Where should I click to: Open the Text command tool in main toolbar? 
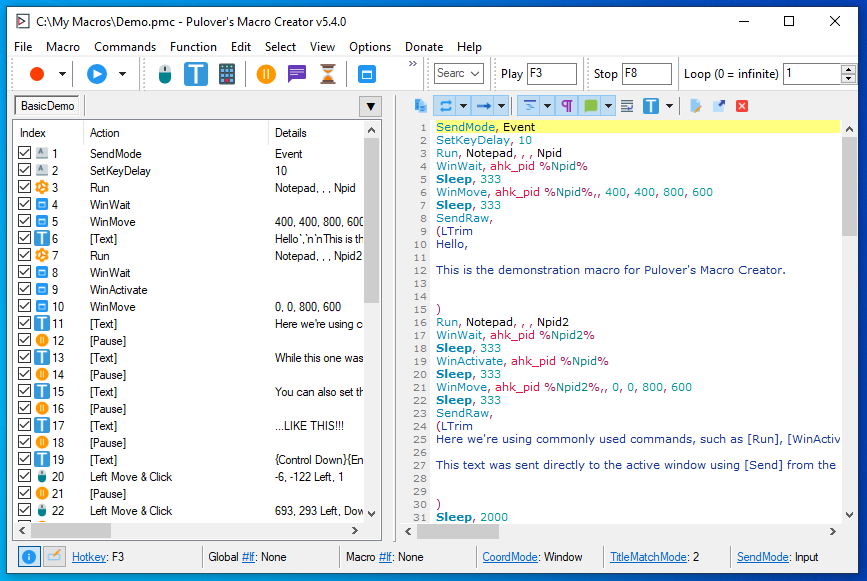[196, 74]
